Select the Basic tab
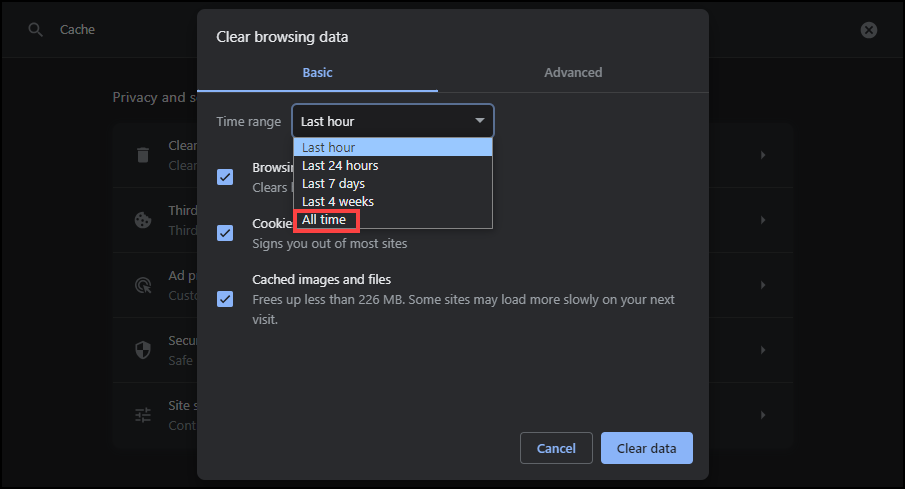The image size is (905, 489). (317, 73)
